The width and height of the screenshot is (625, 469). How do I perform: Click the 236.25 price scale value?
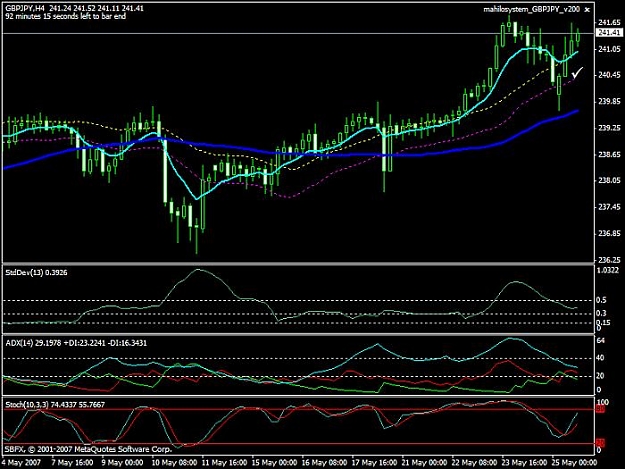pos(609,260)
